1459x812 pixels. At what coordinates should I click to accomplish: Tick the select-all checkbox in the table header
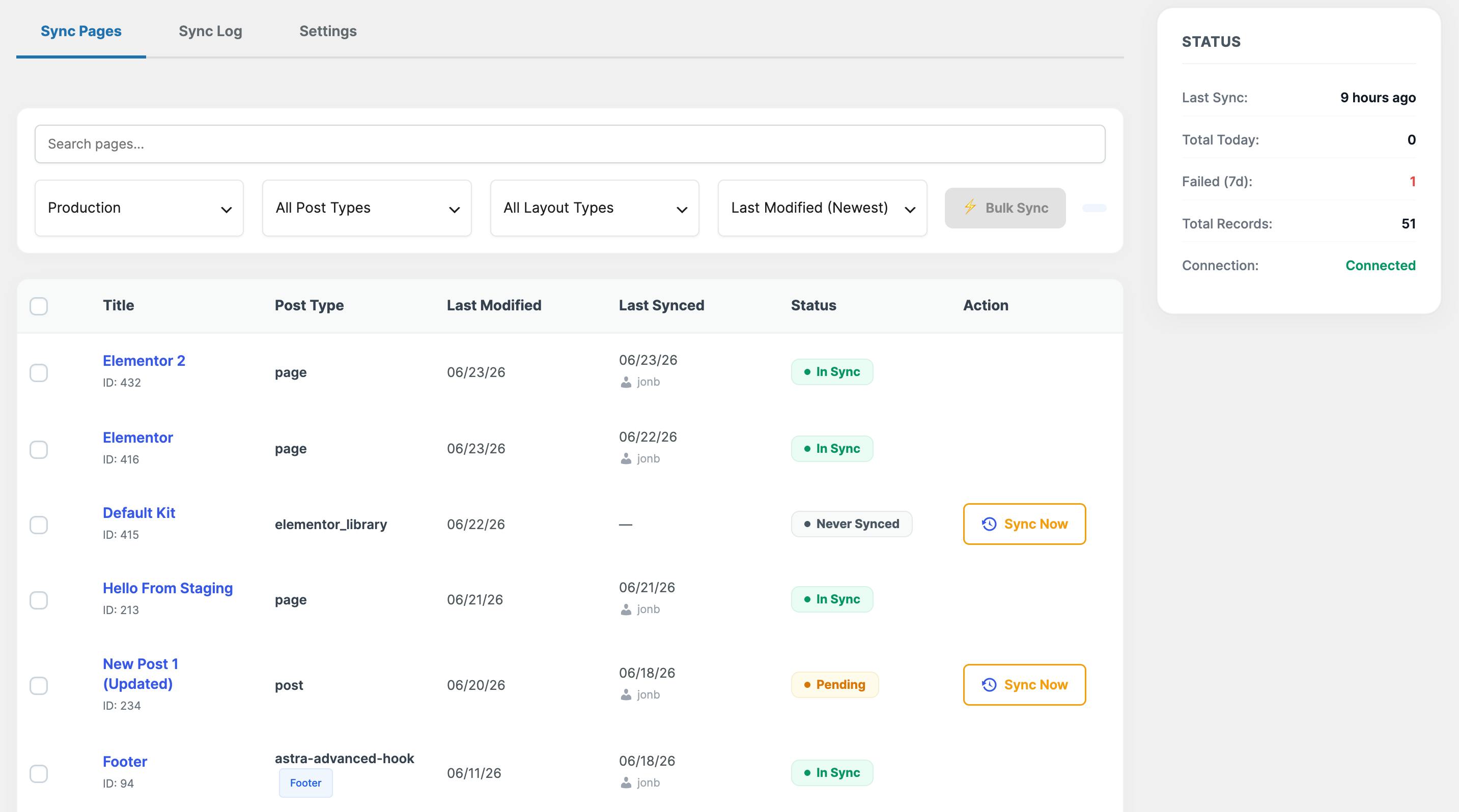coord(39,306)
